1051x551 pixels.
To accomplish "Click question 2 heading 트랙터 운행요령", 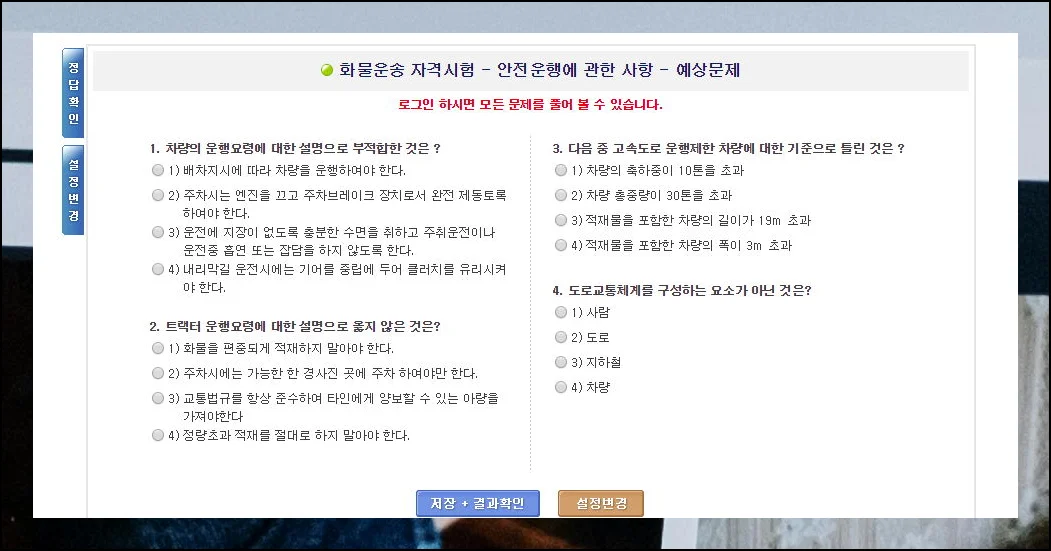I will click(x=295, y=326).
